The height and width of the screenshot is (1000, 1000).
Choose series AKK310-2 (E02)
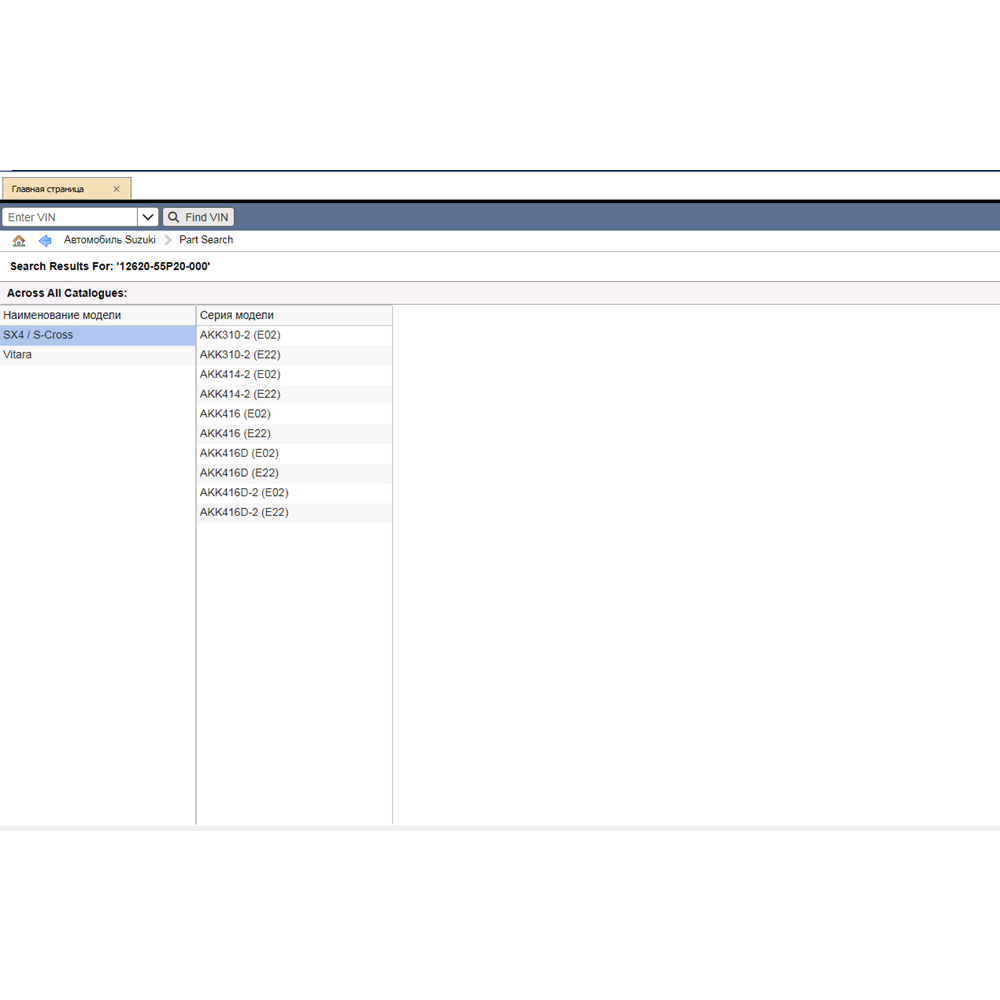click(x=240, y=335)
